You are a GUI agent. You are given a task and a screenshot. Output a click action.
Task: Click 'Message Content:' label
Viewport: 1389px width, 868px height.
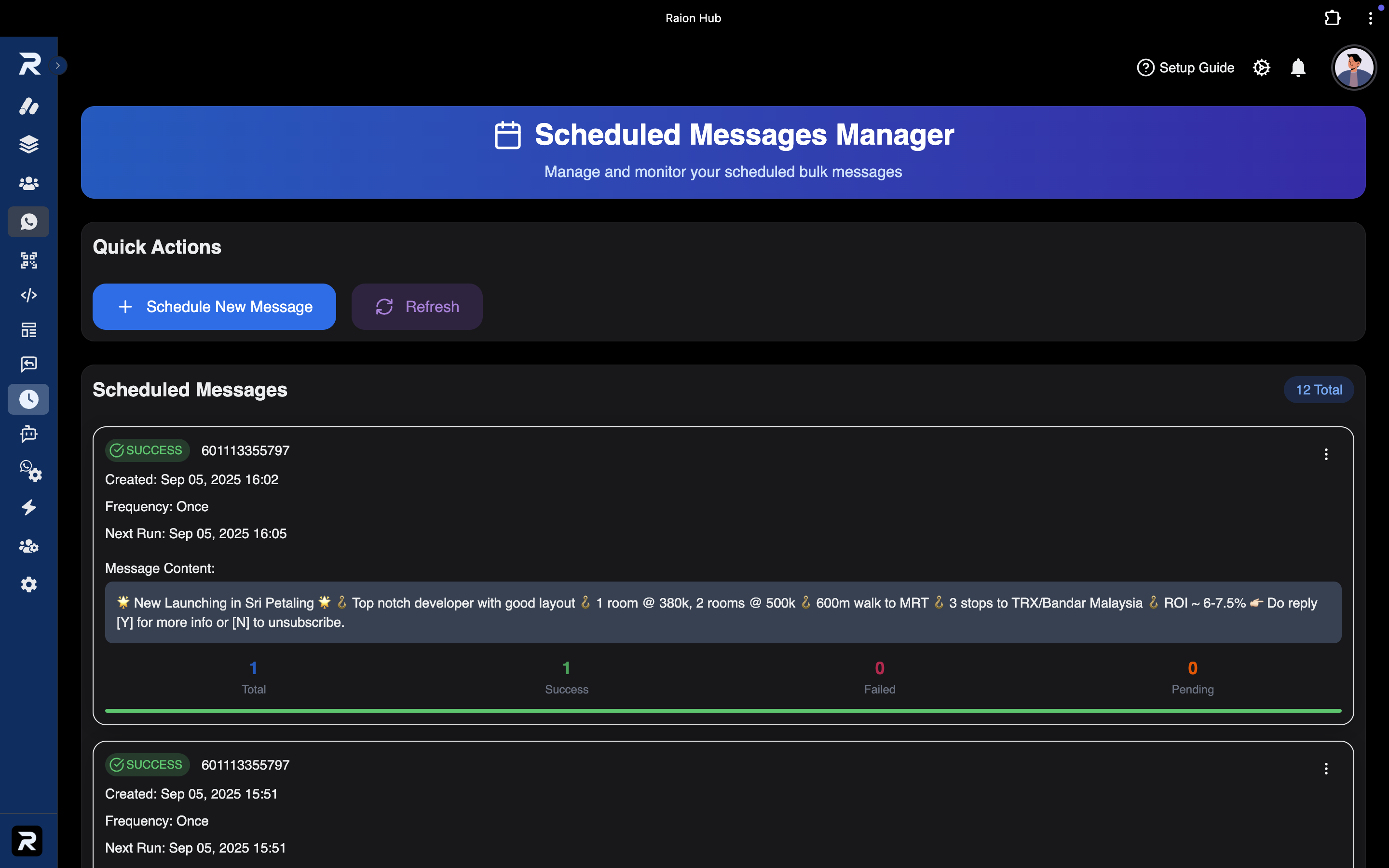point(160,569)
